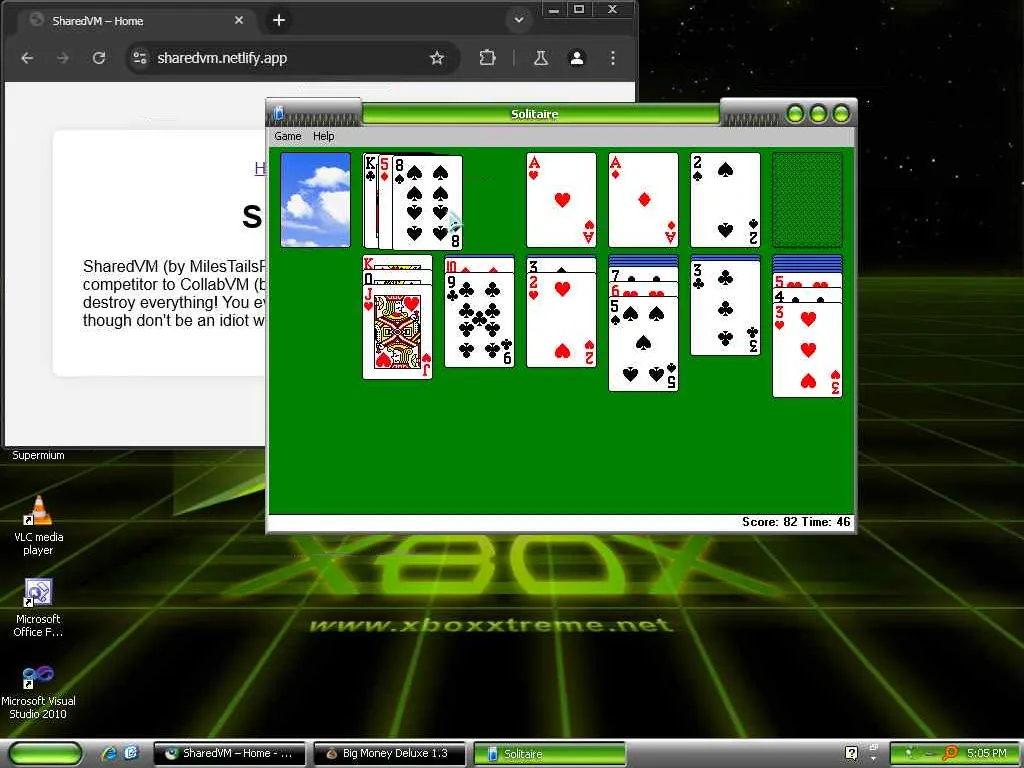Screen dimensions: 1024x768
Task: Select the 2 of hearts tableau card
Action: pos(561,320)
